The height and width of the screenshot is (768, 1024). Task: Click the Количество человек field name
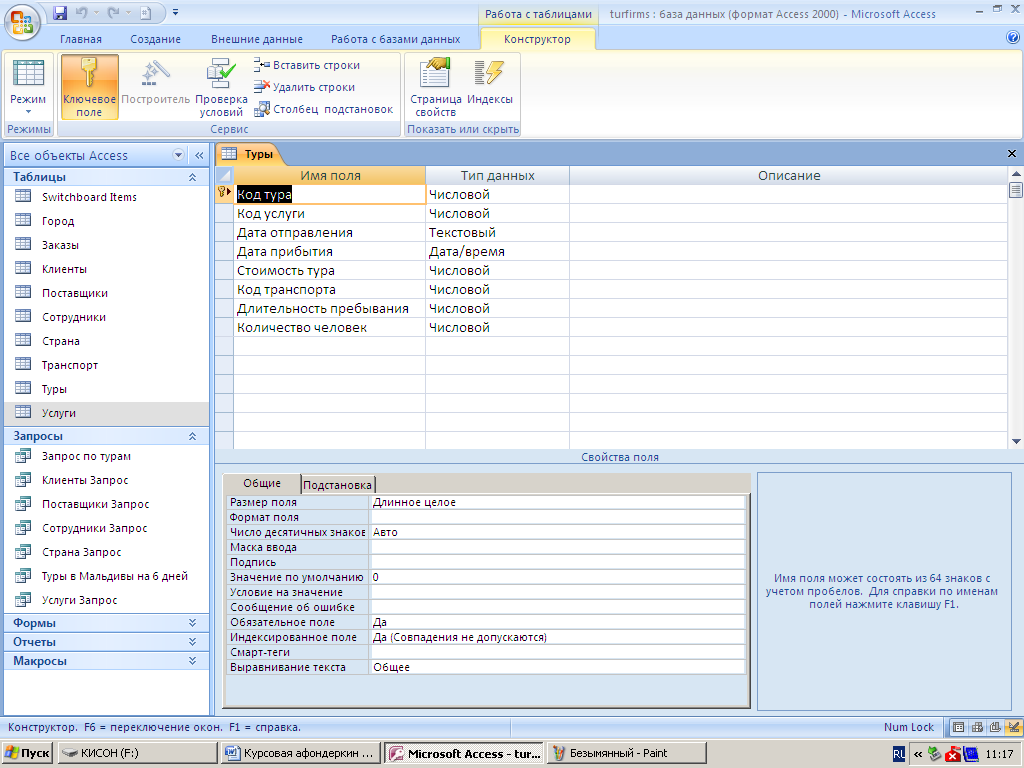pos(330,328)
